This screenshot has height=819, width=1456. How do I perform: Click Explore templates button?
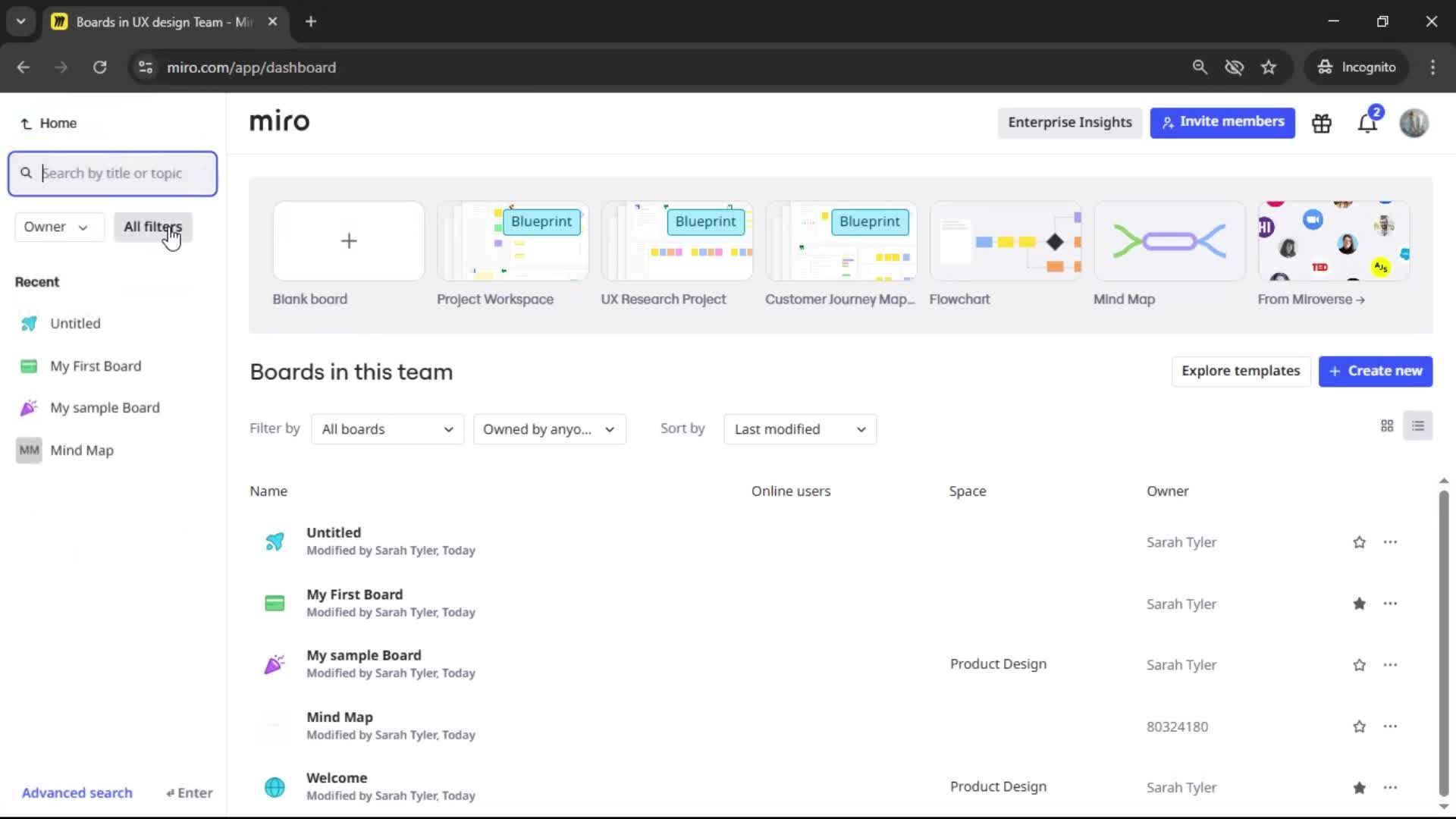(x=1241, y=371)
